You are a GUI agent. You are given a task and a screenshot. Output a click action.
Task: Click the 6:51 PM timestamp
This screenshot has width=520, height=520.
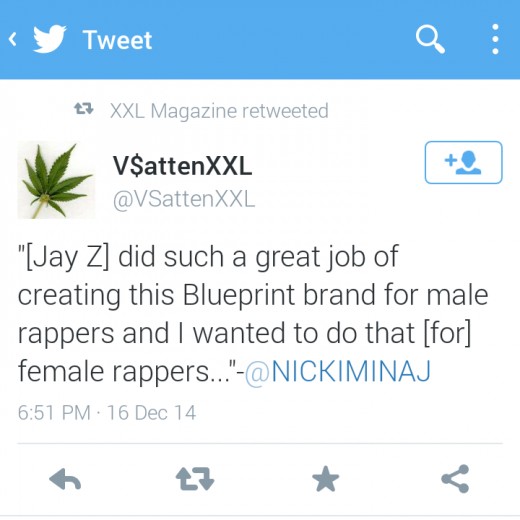tap(54, 413)
